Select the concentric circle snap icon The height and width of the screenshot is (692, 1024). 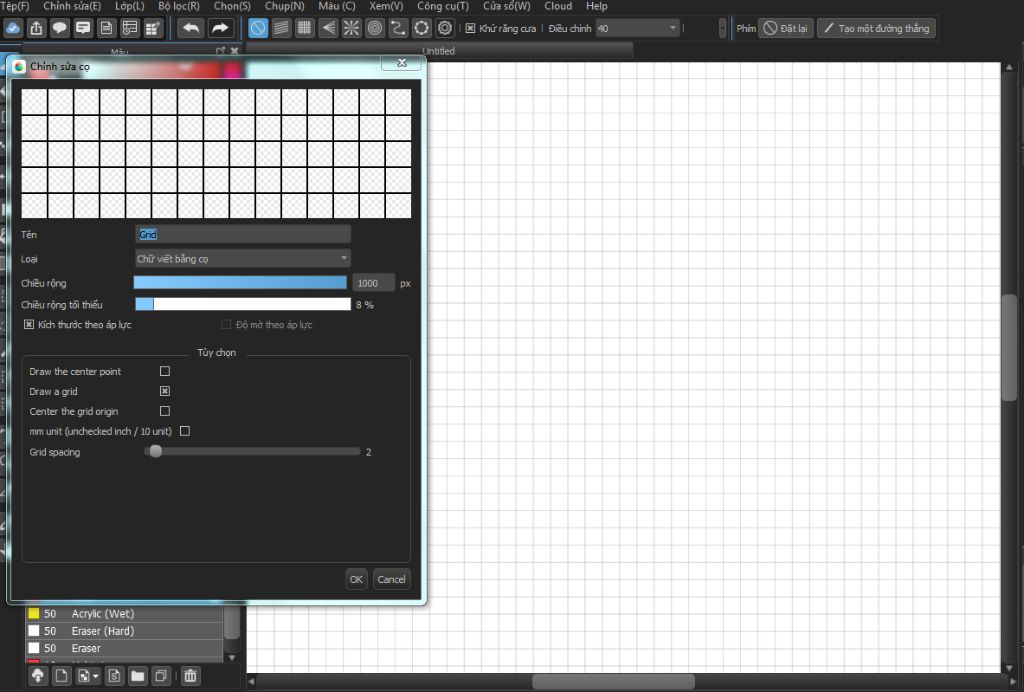(x=375, y=28)
